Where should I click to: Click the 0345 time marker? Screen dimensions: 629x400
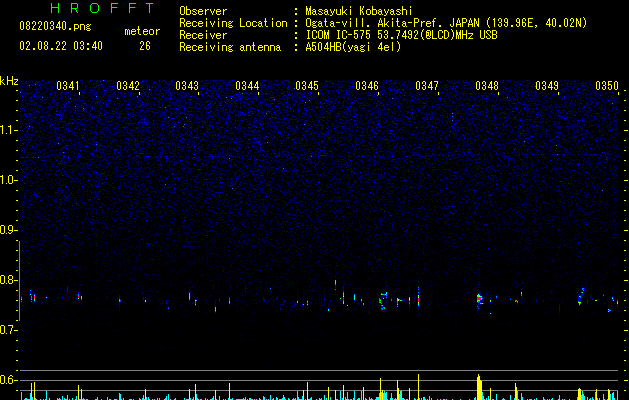(307, 86)
